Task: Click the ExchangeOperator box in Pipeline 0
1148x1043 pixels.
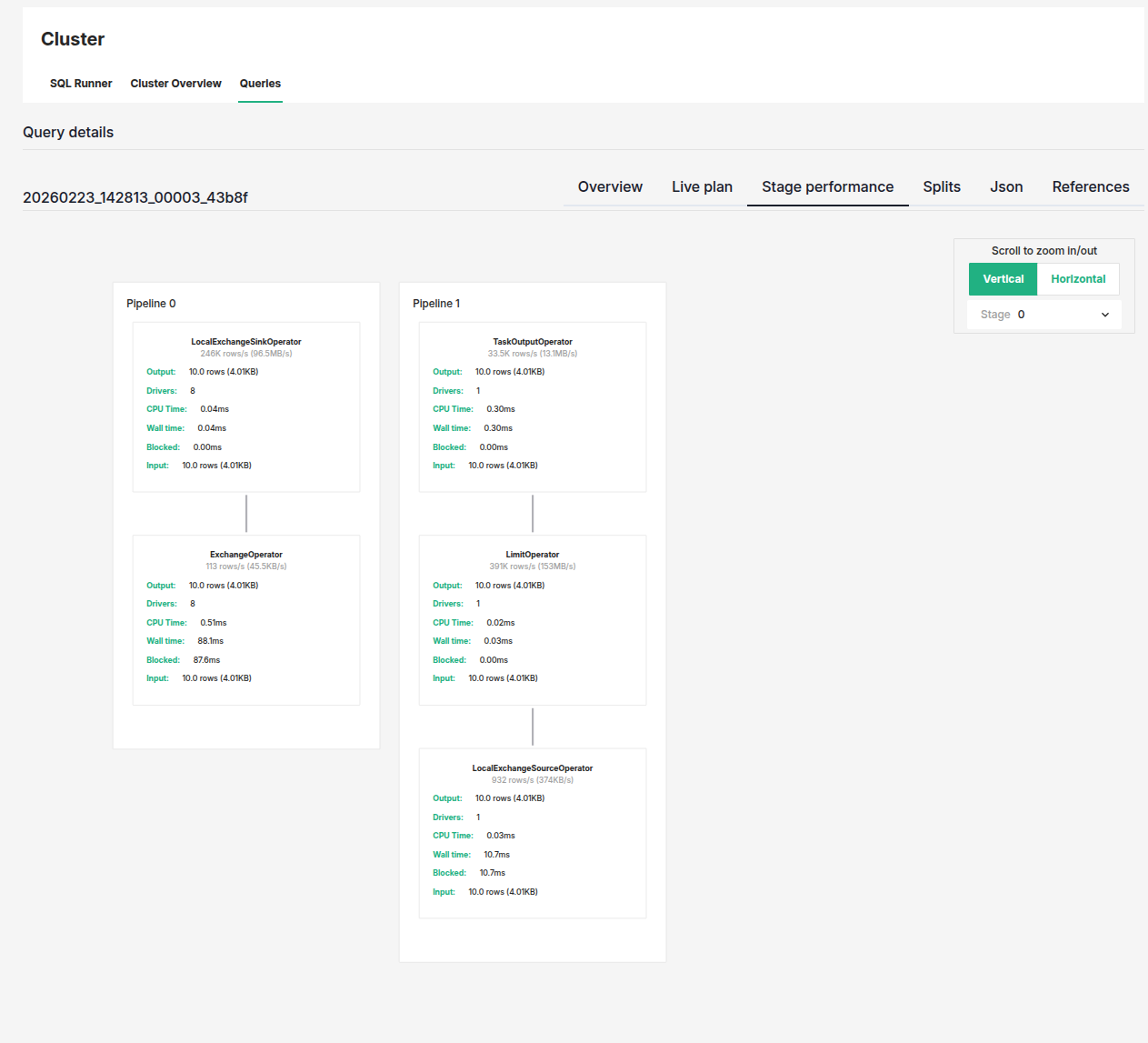Action: (x=245, y=619)
